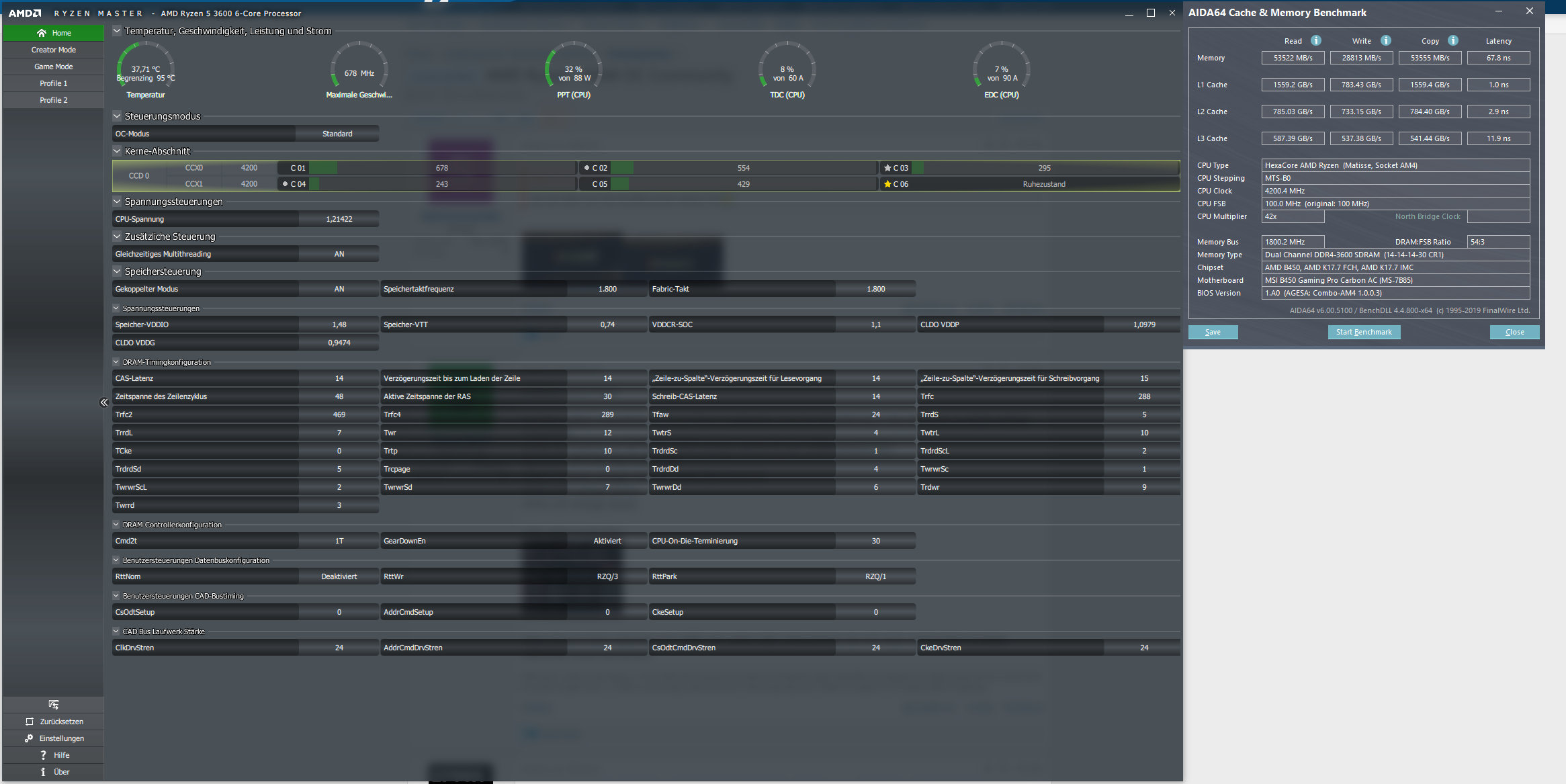Open Einstellungen via the gear icon
This screenshot has height=784, width=1566.
(29, 738)
